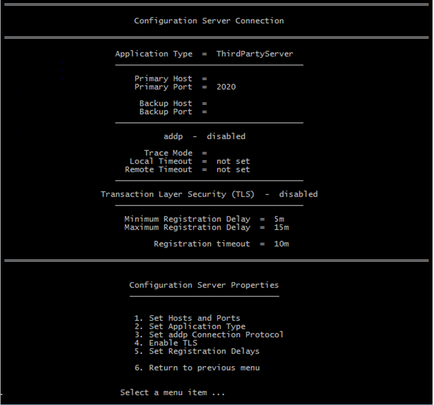Click the addp disabled status text
This screenshot has width=434, height=405.
226,136
